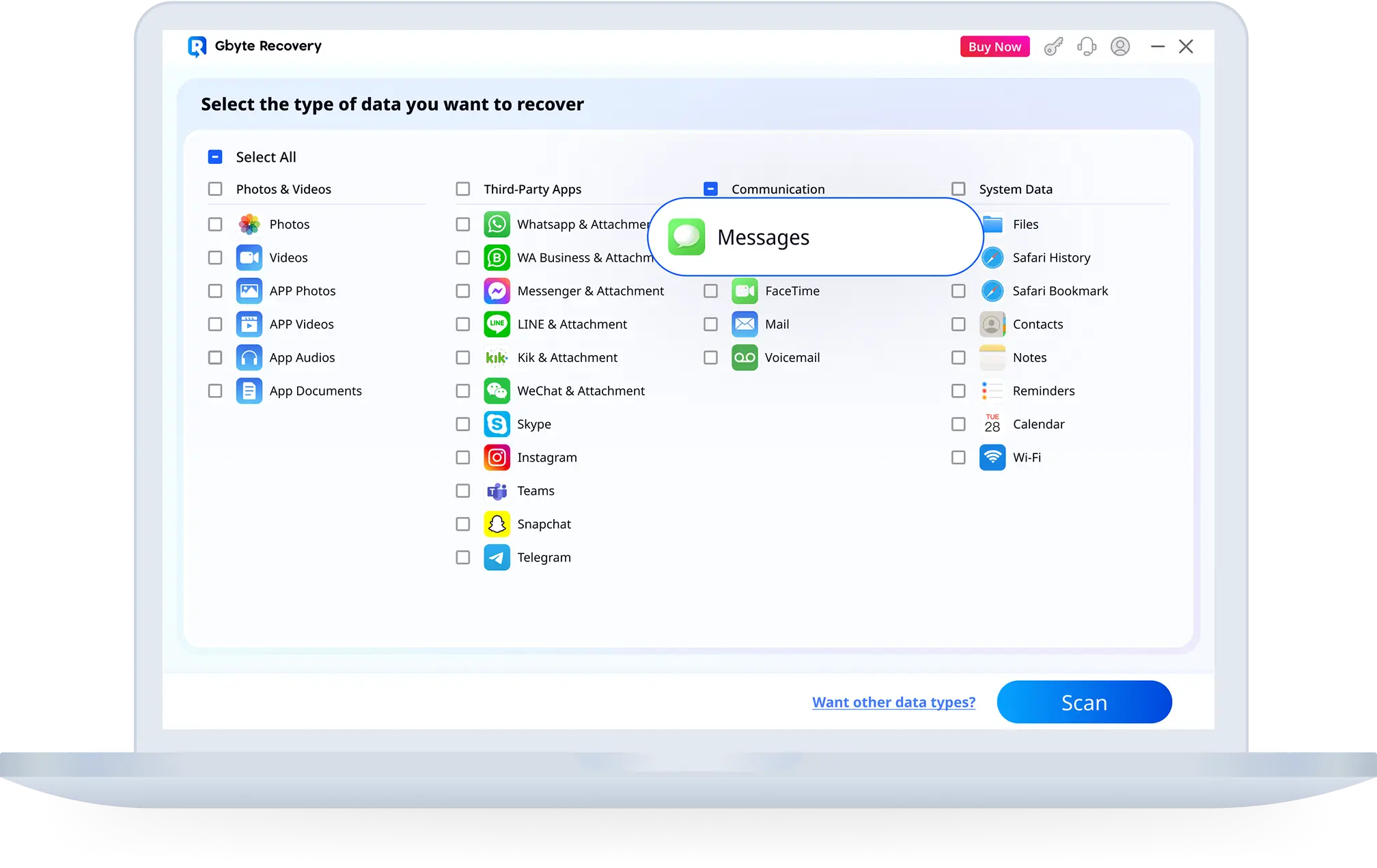
Task: Start the Scan button
Action: pos(1084,702)
